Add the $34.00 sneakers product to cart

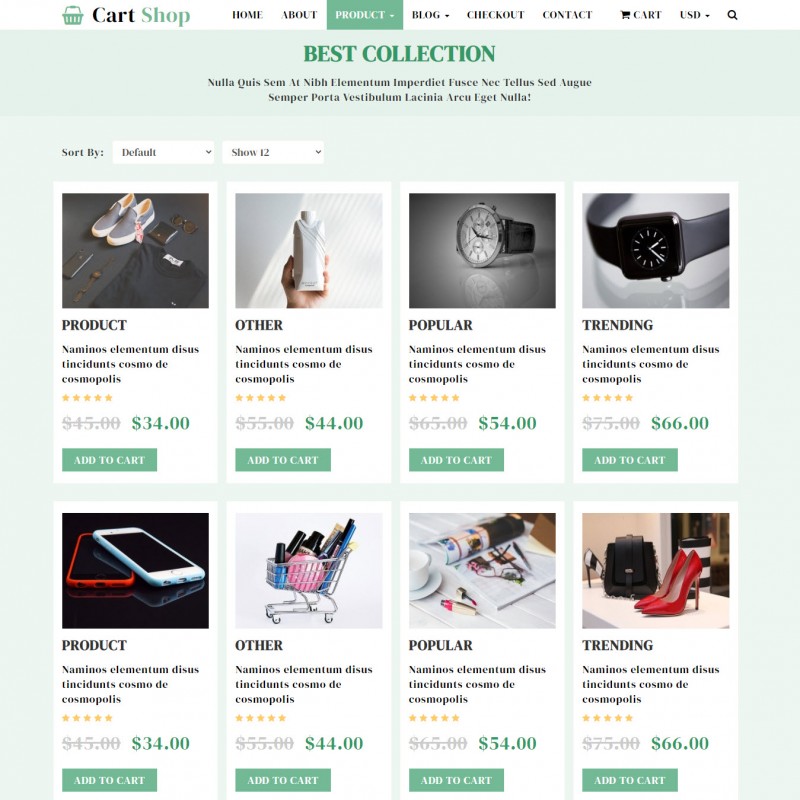click(x=109, y=460)
